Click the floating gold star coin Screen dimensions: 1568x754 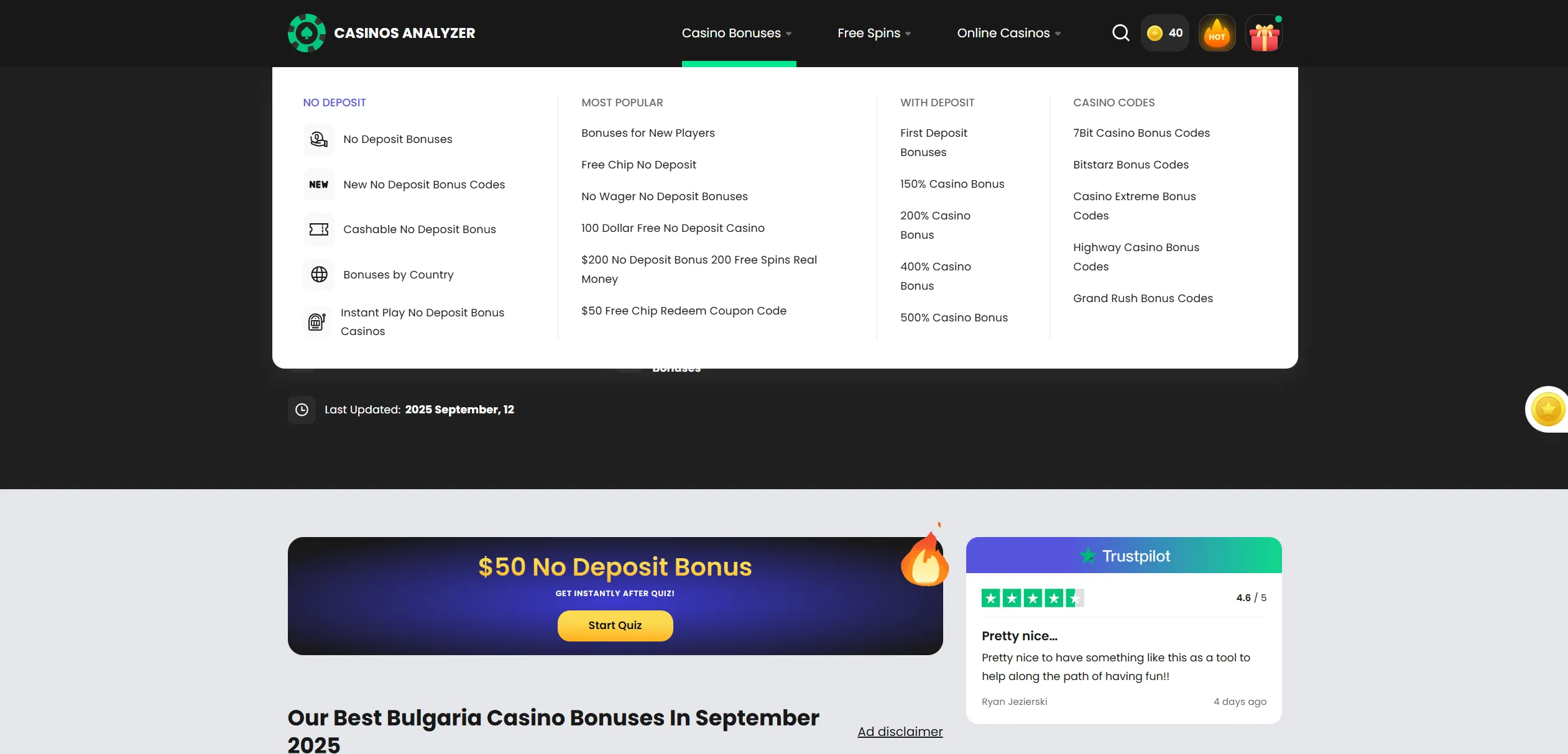[x=1547, y=410]
